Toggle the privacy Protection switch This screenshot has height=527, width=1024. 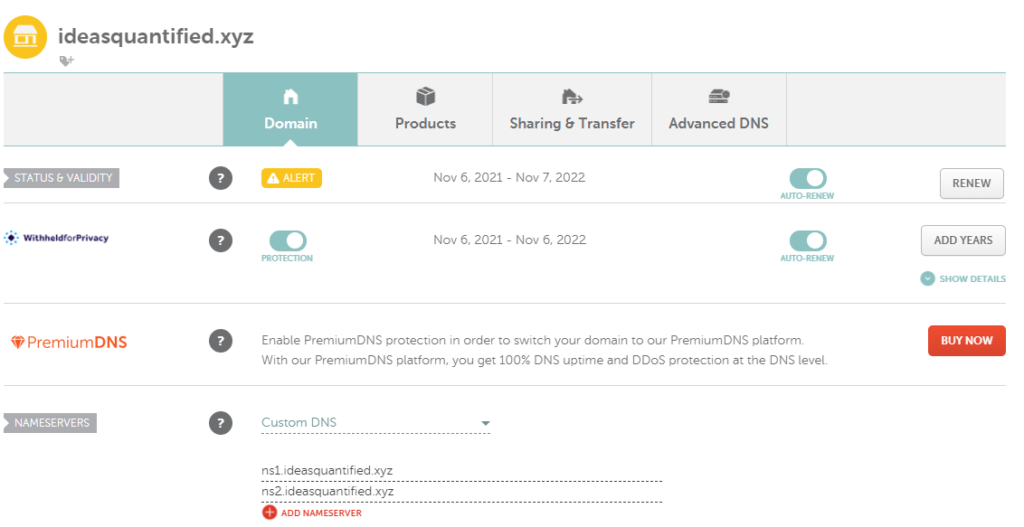[x=287, y=241]
